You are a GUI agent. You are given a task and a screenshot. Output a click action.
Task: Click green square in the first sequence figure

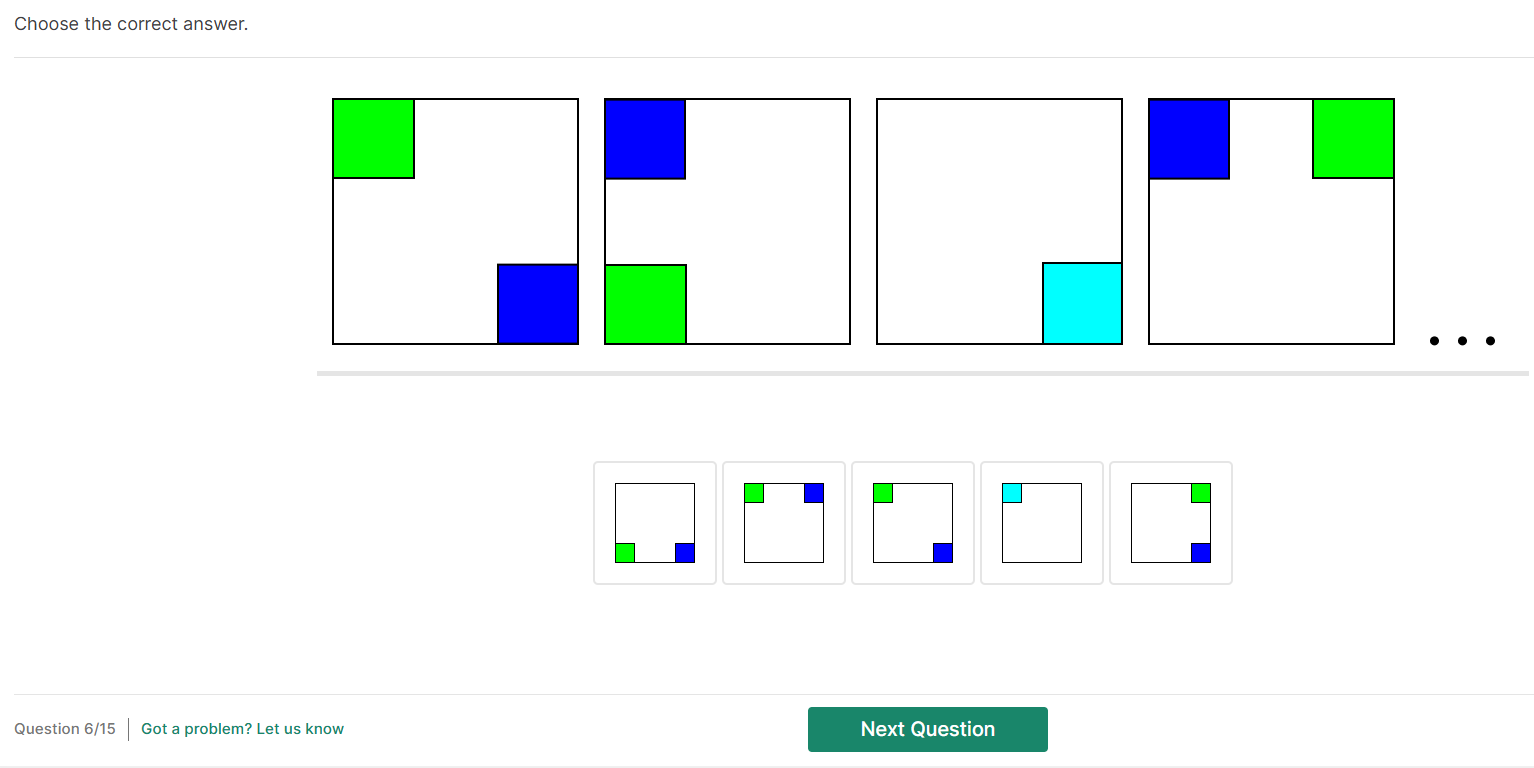(374, 139)
